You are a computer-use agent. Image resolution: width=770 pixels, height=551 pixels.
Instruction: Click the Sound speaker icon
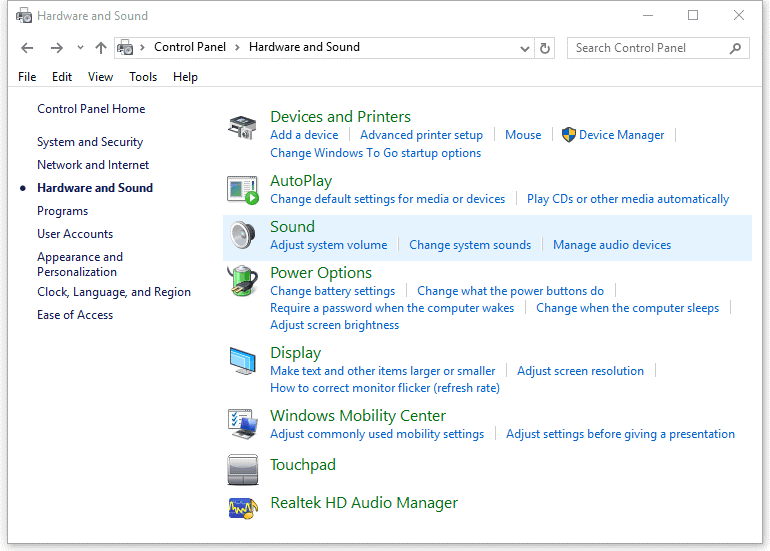point(242,235)
